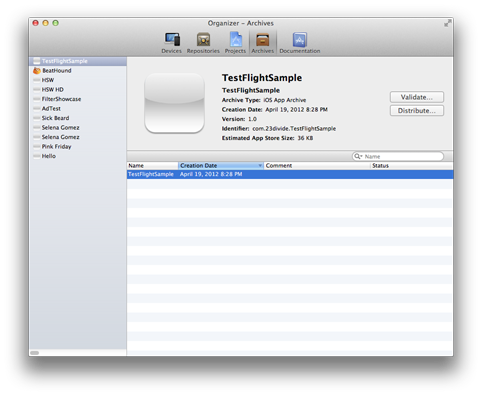482x396 pixels.
Task: Click the identifier com.23divide.TestFlightSample text
Action: coord(294,129)
